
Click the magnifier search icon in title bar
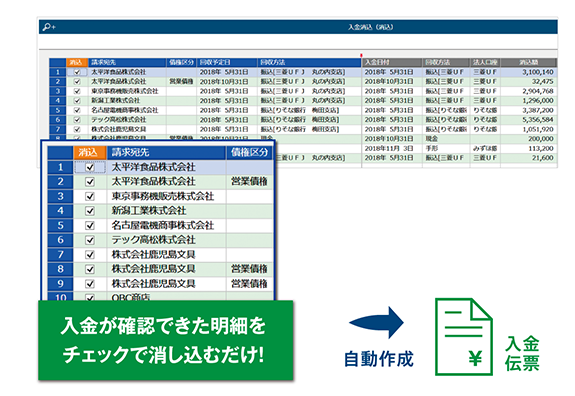pyautogui.click(x=49, y=27)
